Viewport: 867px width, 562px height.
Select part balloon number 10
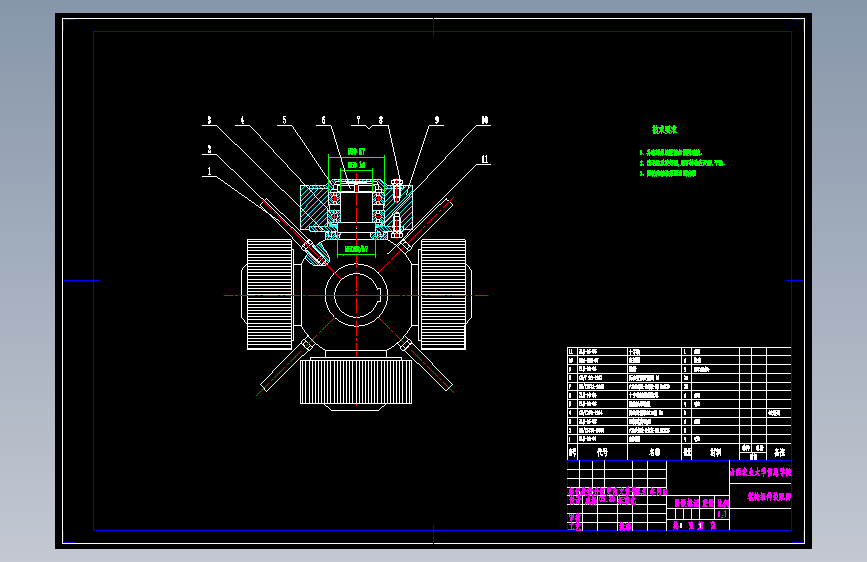485,120
